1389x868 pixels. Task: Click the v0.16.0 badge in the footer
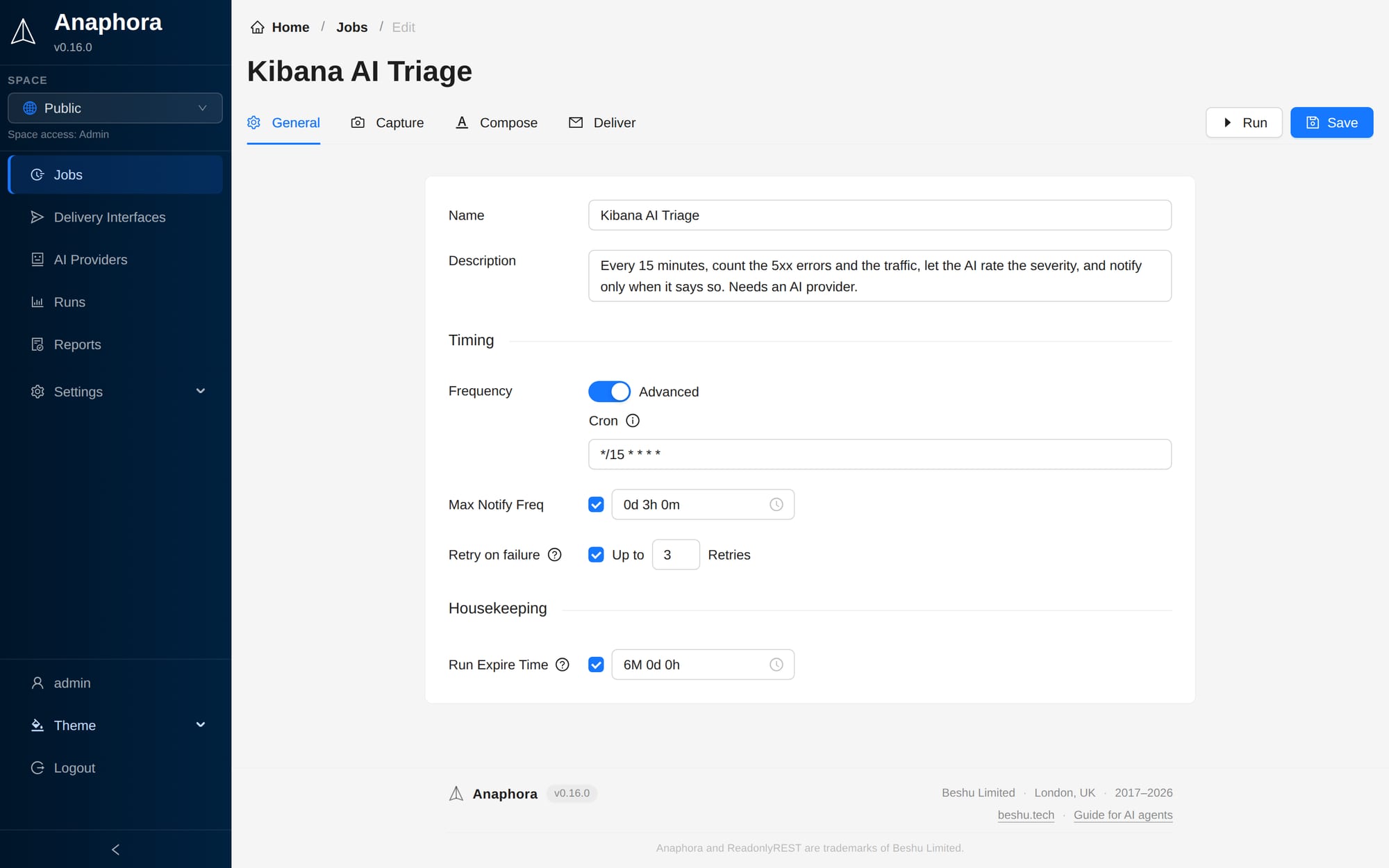coord(572,793)
